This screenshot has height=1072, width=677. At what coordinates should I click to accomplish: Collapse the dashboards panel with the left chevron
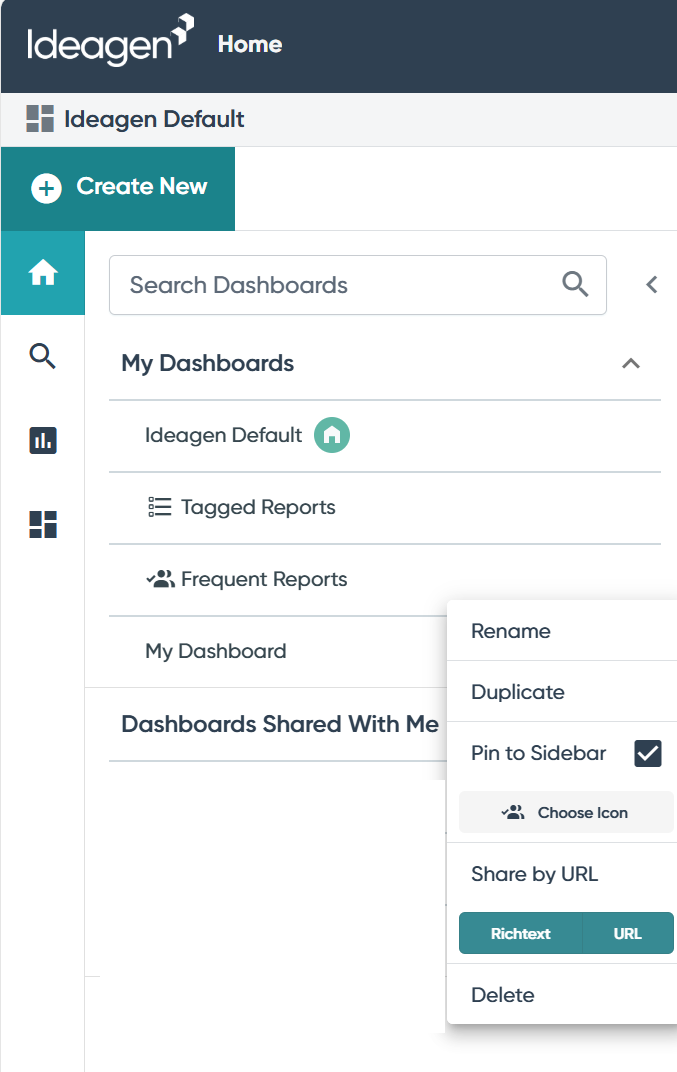[652, 284]
